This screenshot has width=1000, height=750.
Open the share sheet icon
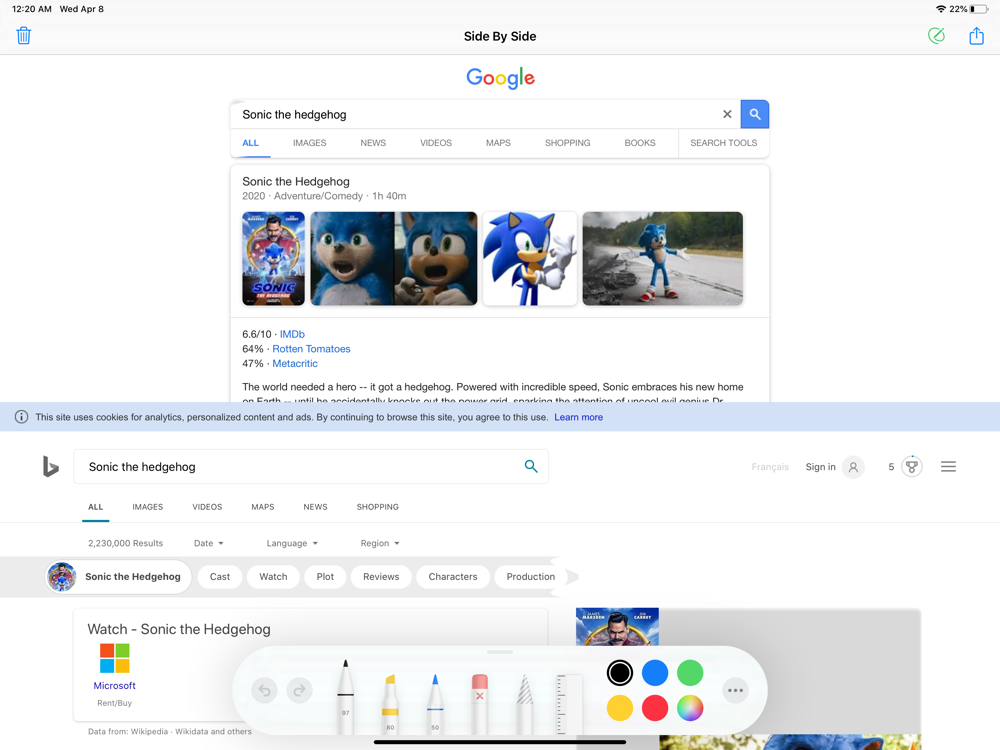click(976, 36)
